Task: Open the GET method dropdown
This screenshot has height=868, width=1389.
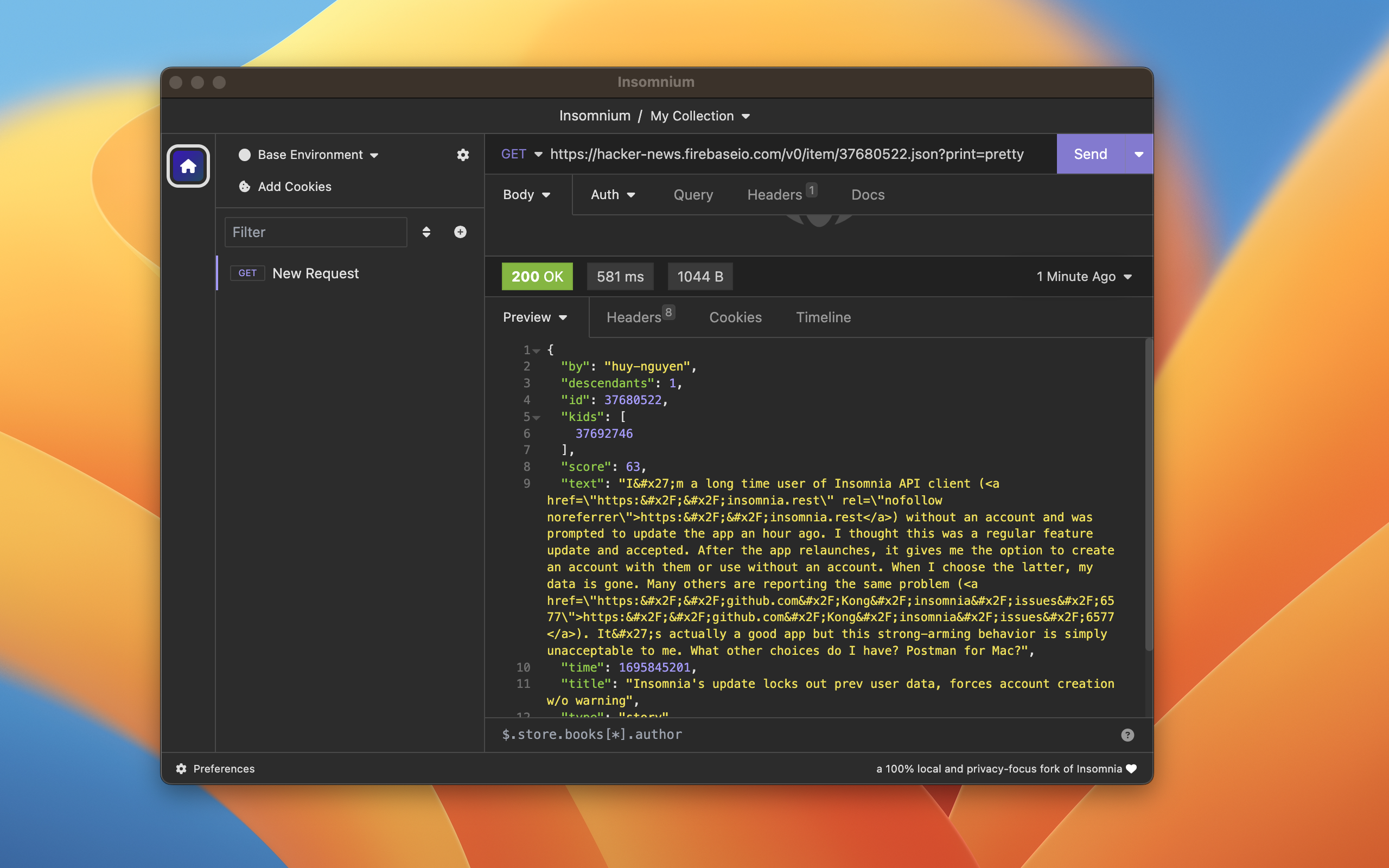Action: [x=521, y=154]
